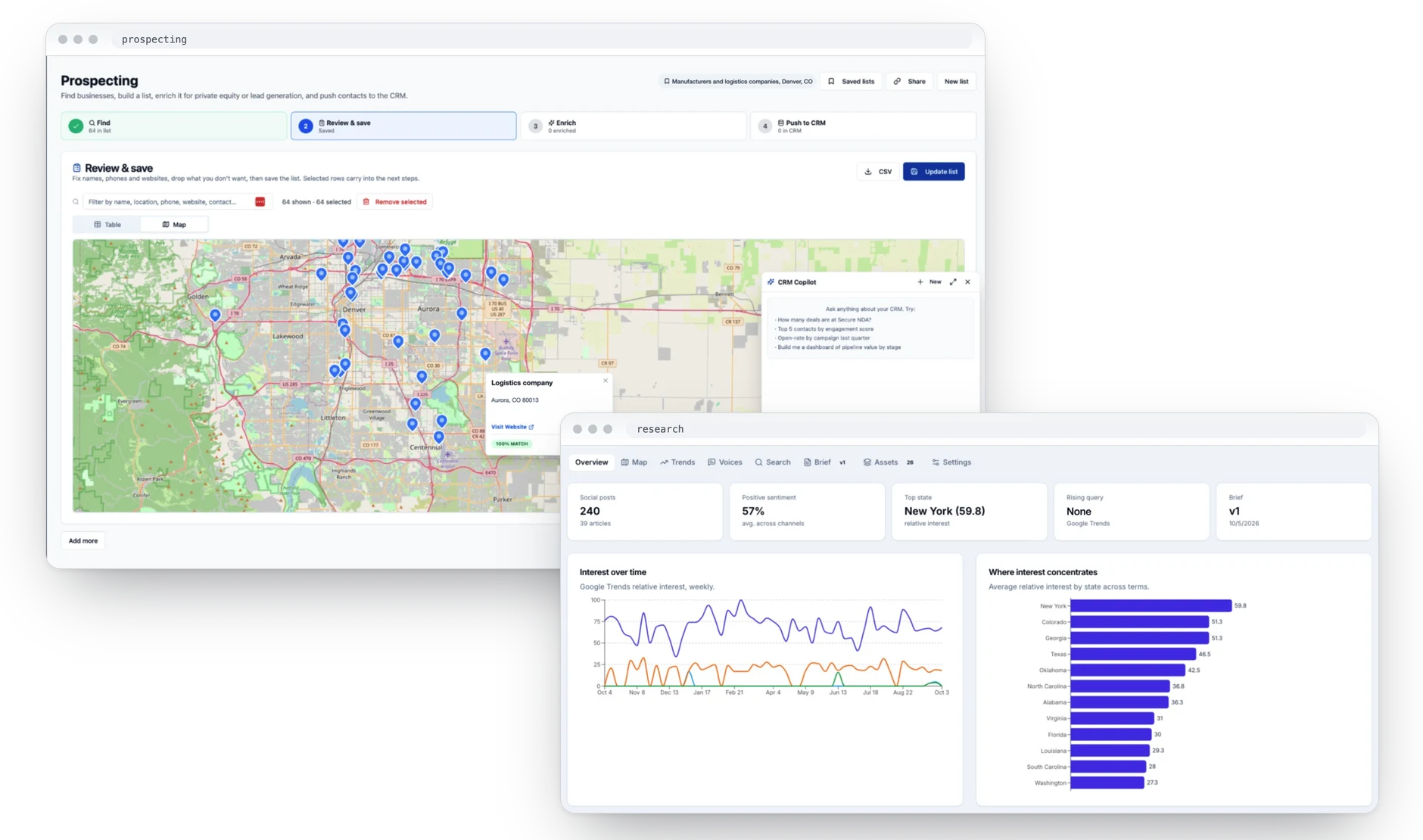Click the Manufacturers and logistics companies saved-list tag
Image resolution: width=1423 pixels, height=840 pixels.
(x=738, y=81)
